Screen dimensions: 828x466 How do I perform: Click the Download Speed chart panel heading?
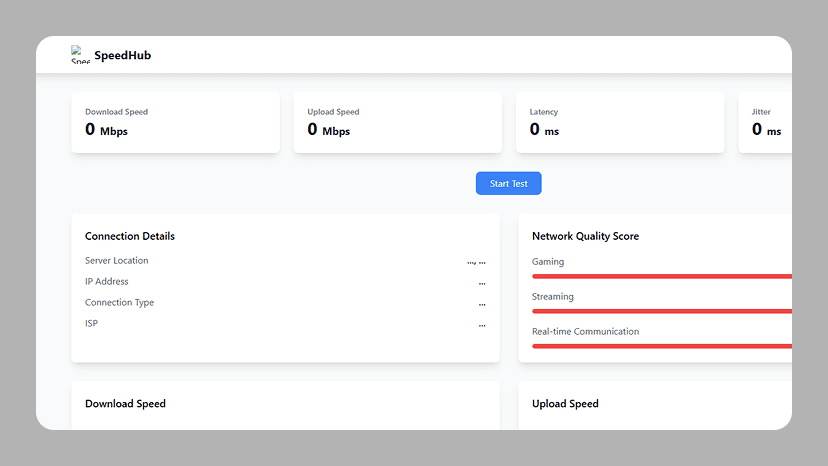click(x=125, y=404)
